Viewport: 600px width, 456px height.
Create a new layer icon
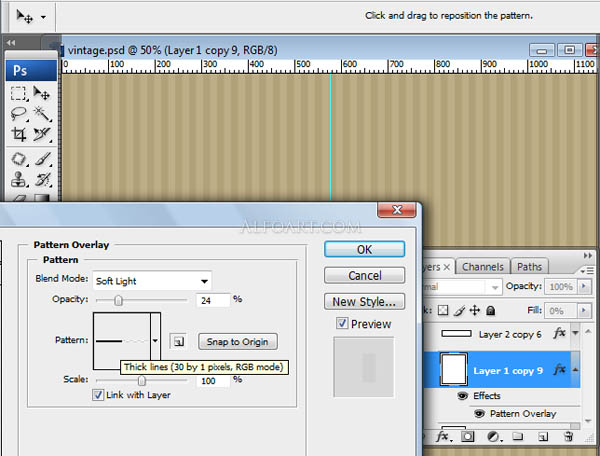[543, 436]
